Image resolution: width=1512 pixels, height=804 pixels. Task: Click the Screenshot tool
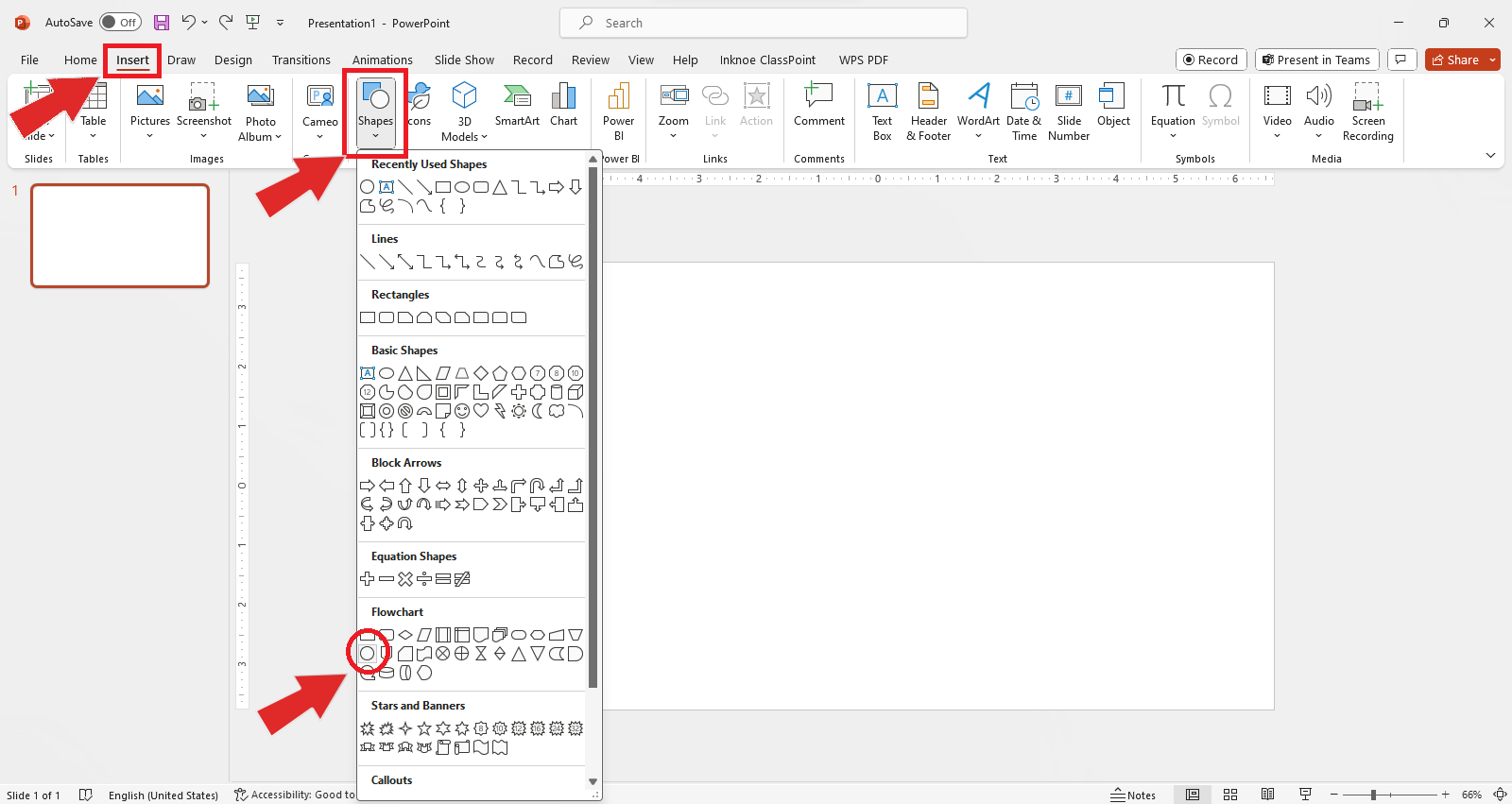tap(204, 111)
